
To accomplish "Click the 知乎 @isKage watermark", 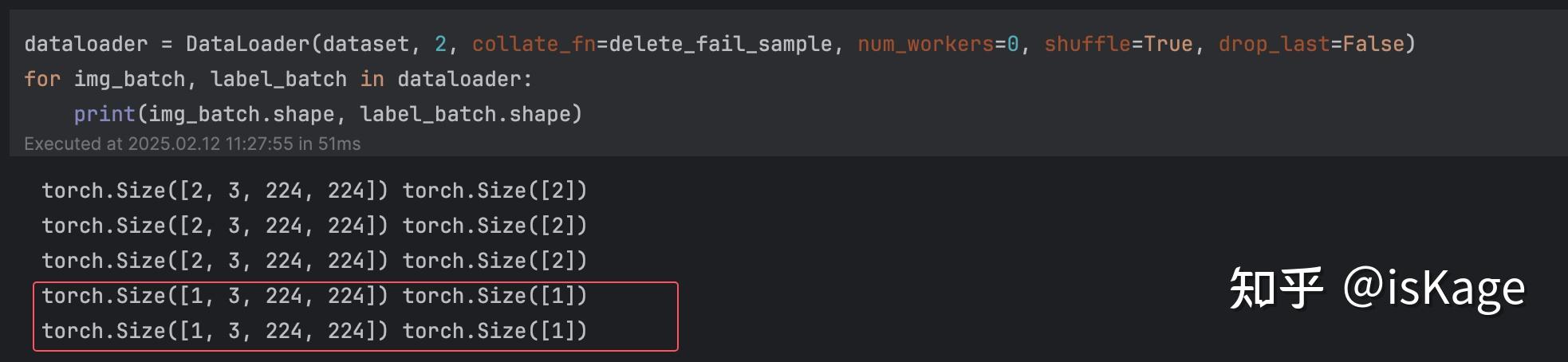I will pyautogui.click(x=1377, y=288).
